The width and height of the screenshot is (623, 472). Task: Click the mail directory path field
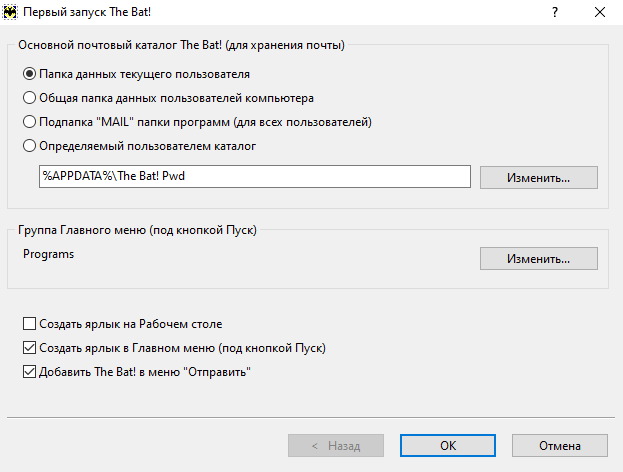click(255, 176)
